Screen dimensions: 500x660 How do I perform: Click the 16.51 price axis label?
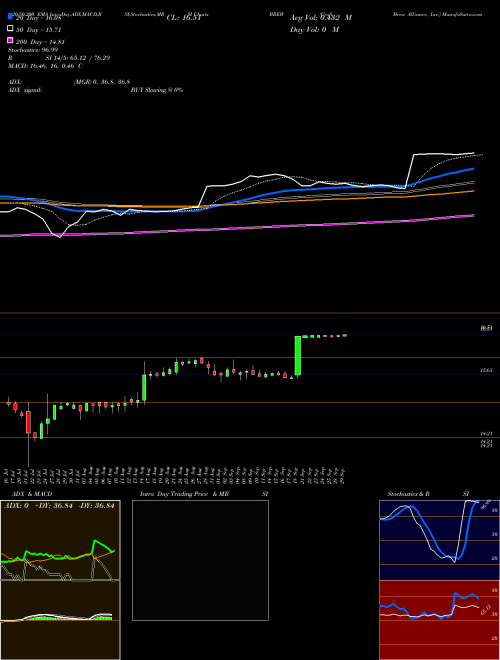486,328
